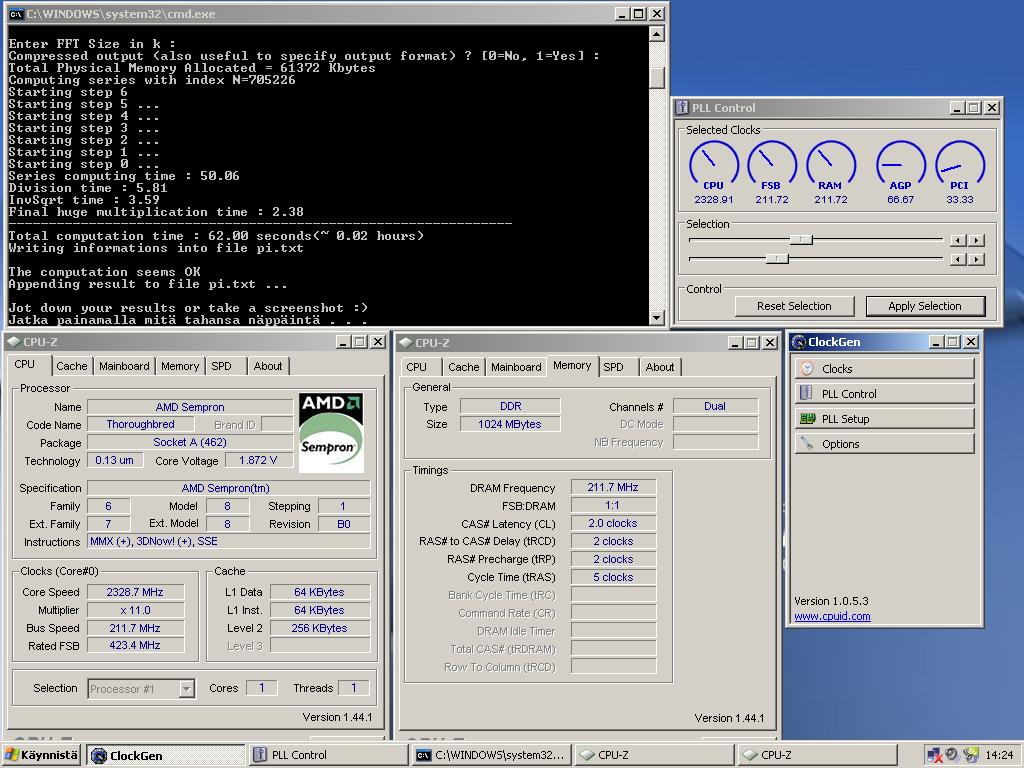This screenshot has width=1024, height=768.
Task: Switch to ClockGen taskbar button
Action: pos(166,756)
